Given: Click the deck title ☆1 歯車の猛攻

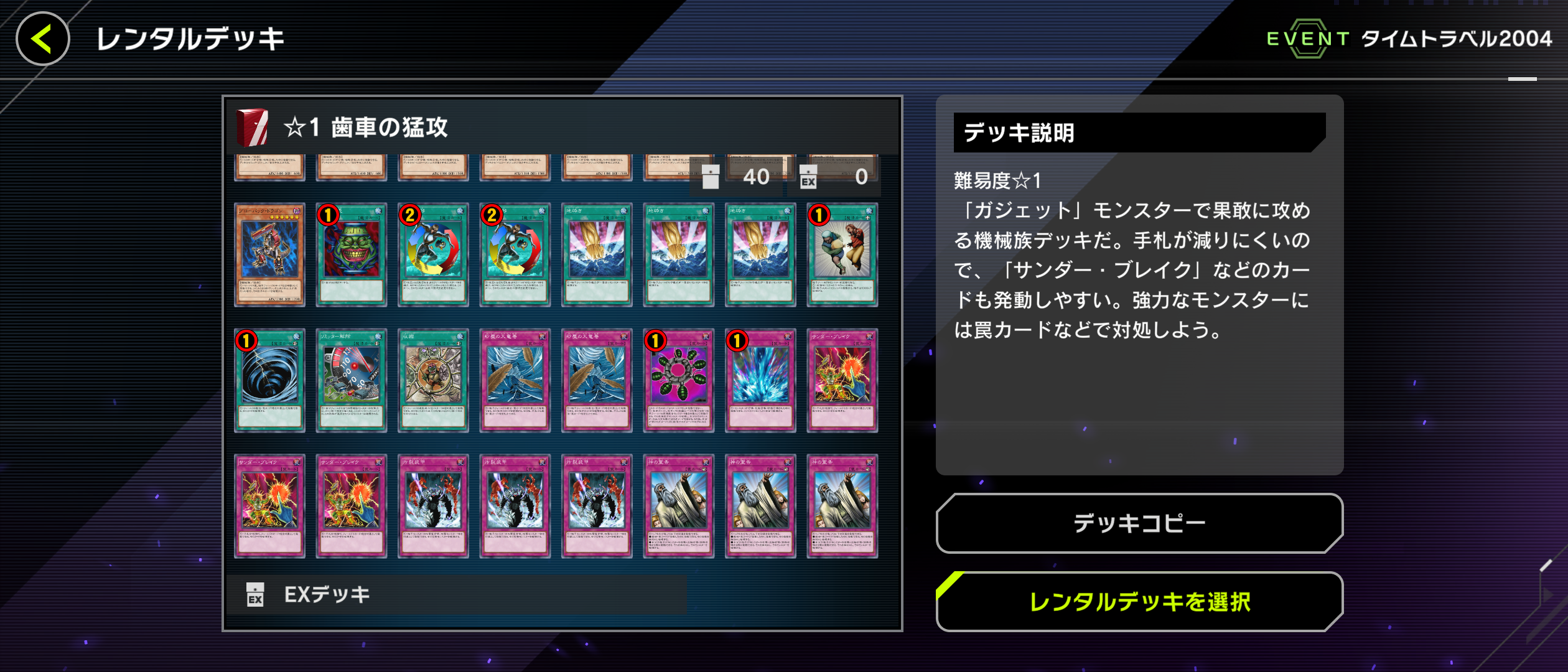Looking at the screenshot, I should pos(365,128).
